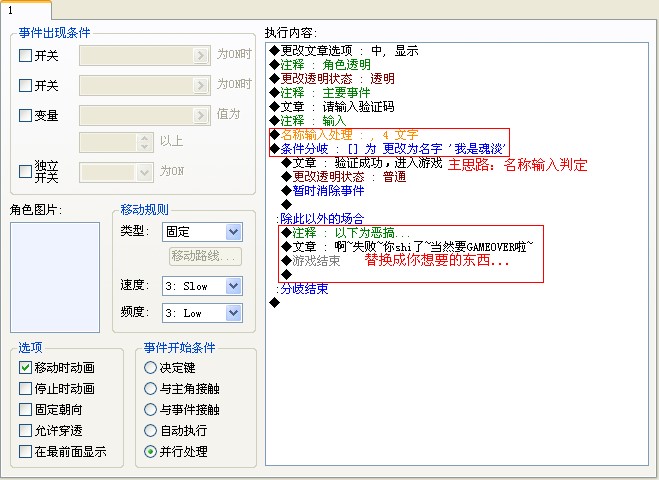This screenshot has width=659, height=480.
Task: Select the 更改文章选项 command line
Action: tap(344, 51)
